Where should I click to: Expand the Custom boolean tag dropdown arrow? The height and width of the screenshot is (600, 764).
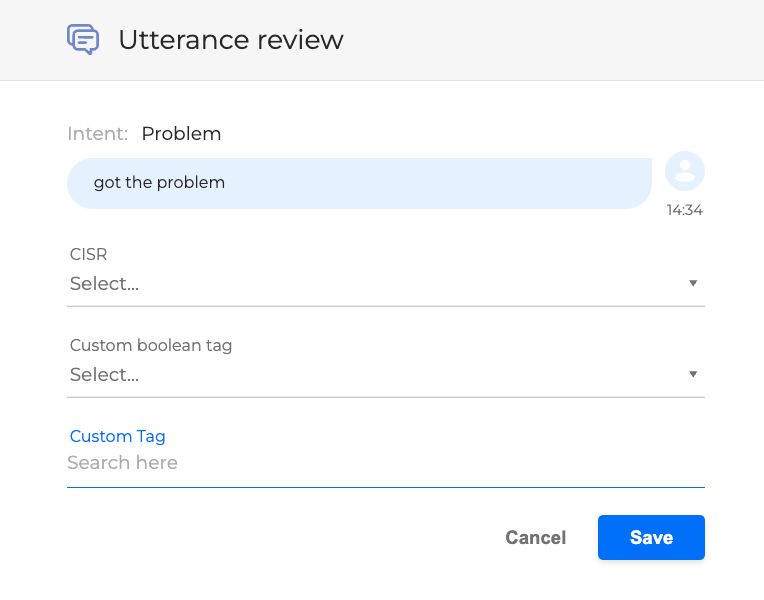693,375
